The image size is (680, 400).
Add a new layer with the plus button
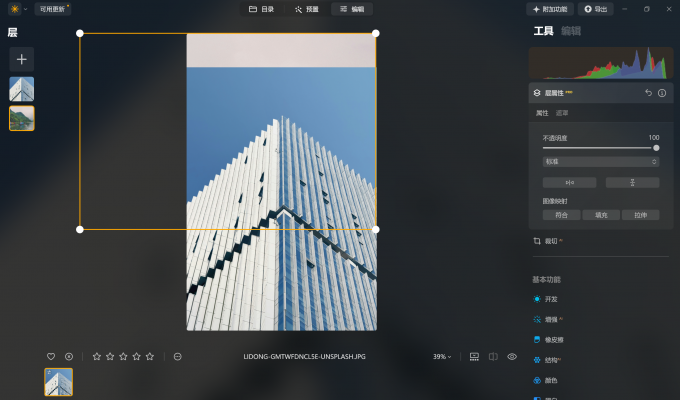tap(22, 59)
